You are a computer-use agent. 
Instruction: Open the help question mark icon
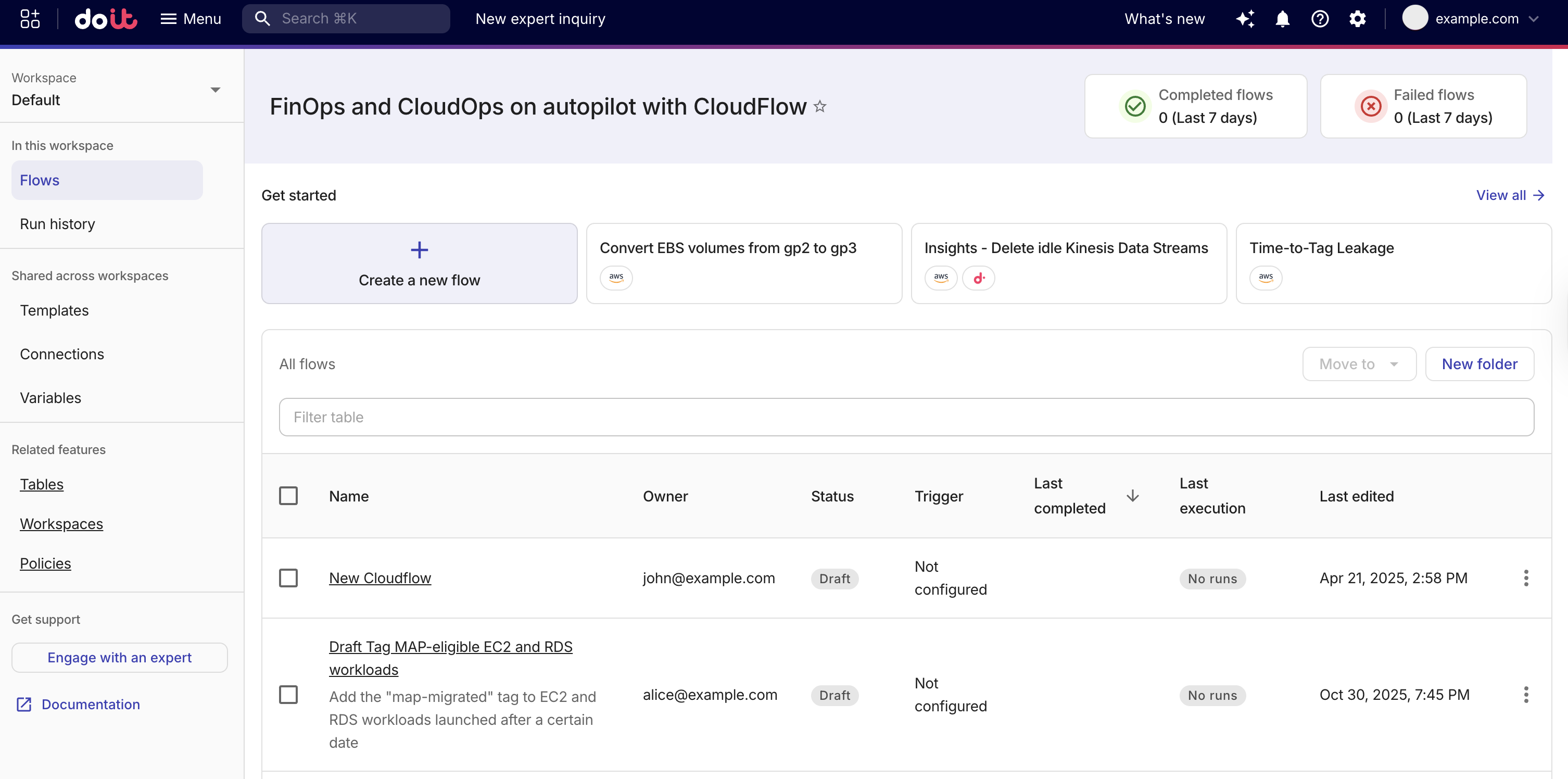[1320, 19]
